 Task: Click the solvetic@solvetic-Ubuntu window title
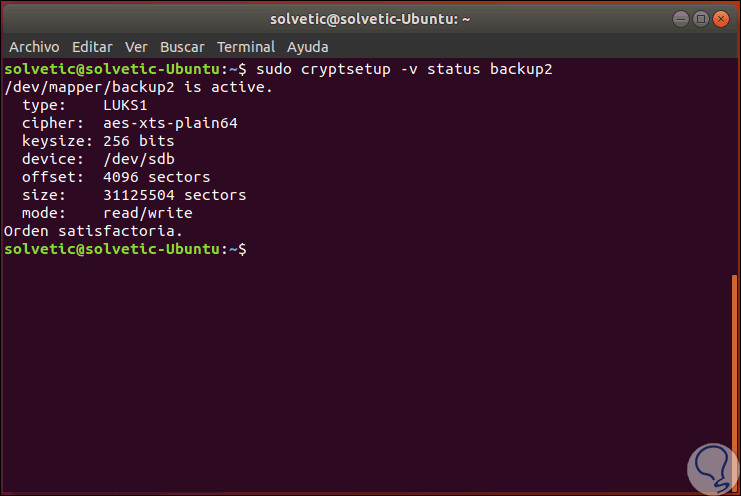click(x=370, y=18)
